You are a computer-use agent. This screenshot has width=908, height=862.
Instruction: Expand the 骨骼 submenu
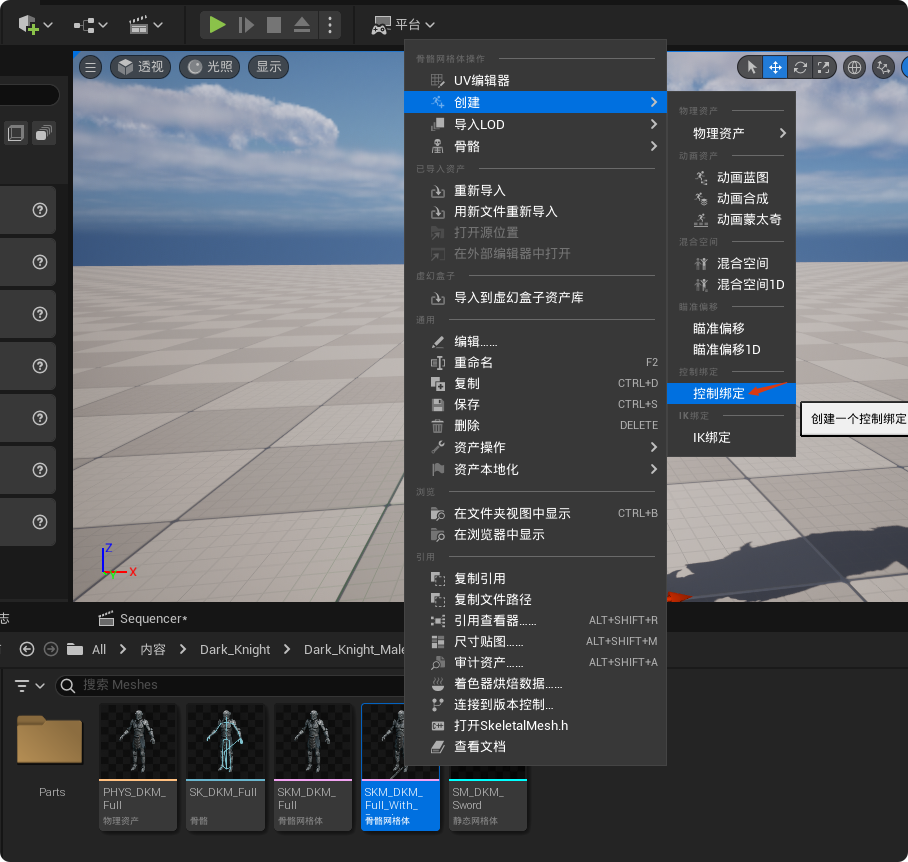pyautogui.click(x=535, y=146)
